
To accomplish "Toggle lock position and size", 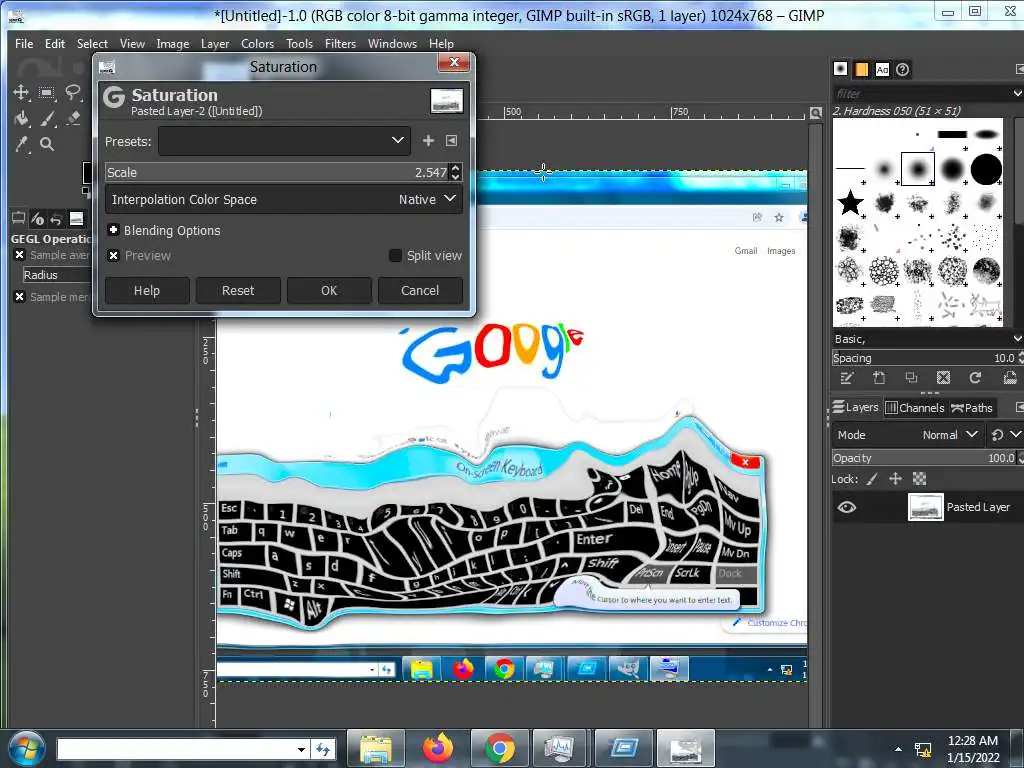I will (895, 479).
